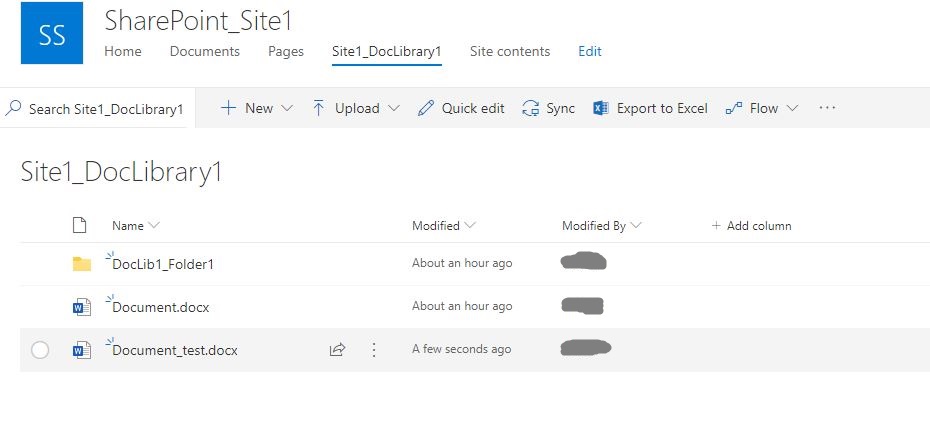Open Site contents in the navigation
The image size is (930, 439).
tap(510, 52)
